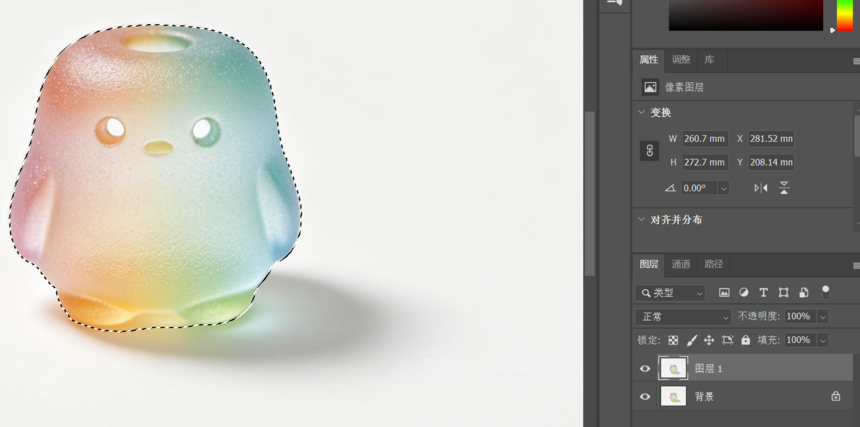Lock all attributes of the layer
This screenshot has height=427, width=860.
click(x=745, y=340)
